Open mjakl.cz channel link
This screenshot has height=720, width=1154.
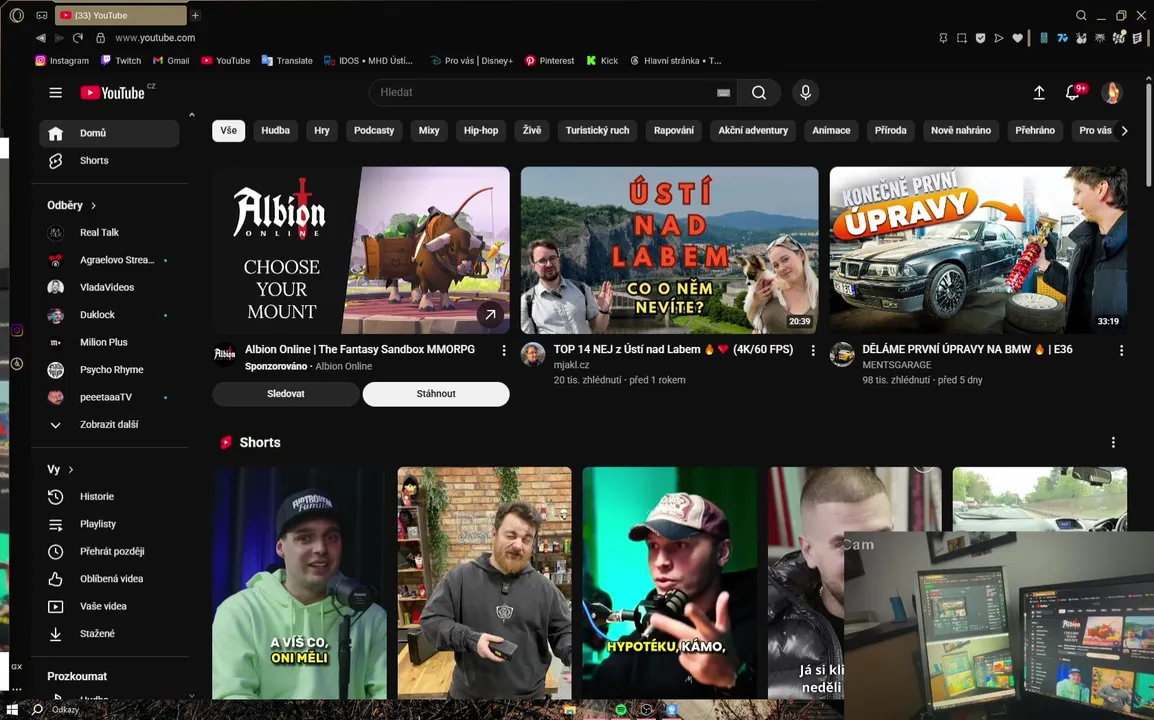point(571,365)
